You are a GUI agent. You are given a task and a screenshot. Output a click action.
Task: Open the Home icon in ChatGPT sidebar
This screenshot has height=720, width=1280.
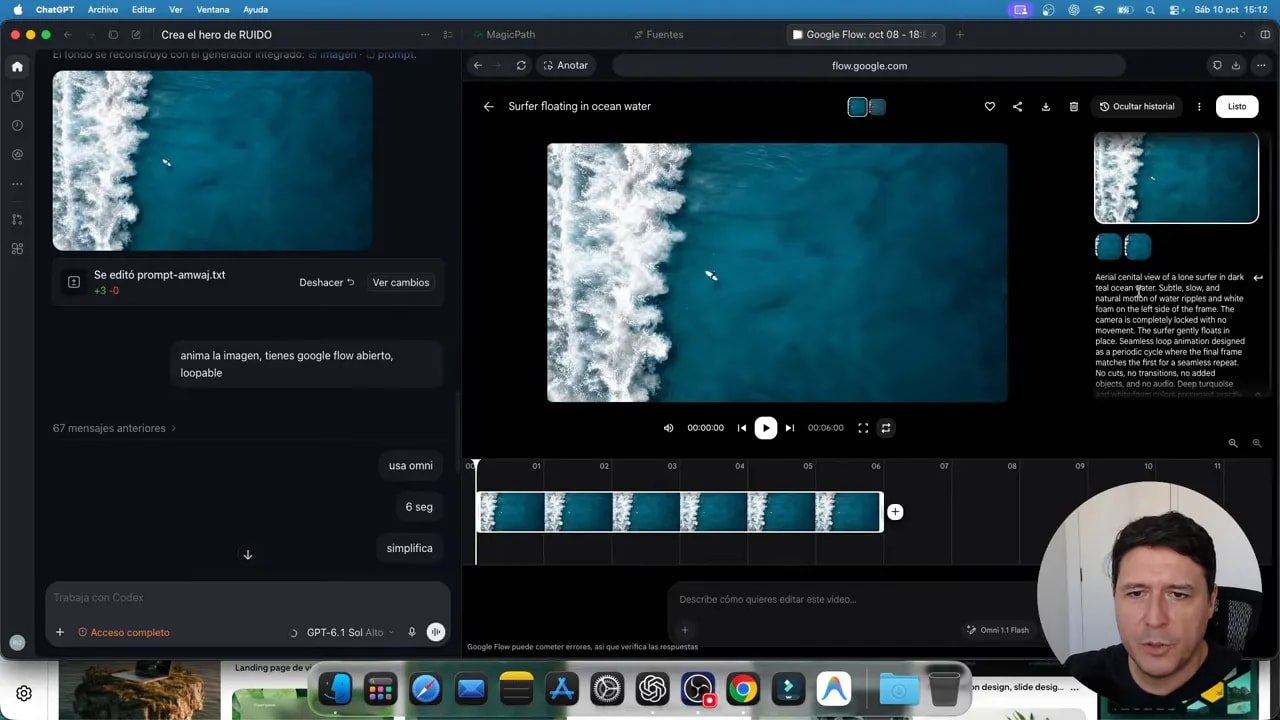(x=17, y=67)
